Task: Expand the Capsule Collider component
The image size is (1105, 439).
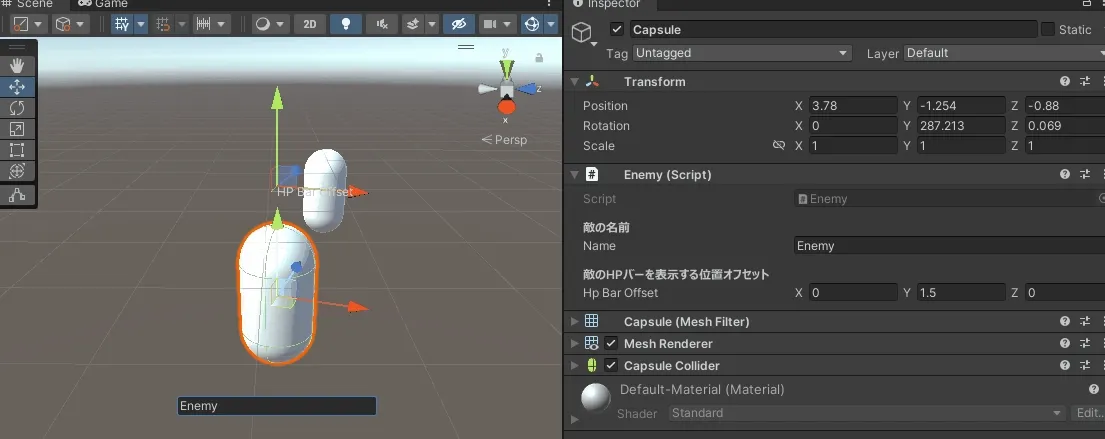Action: tap(574, 366)
